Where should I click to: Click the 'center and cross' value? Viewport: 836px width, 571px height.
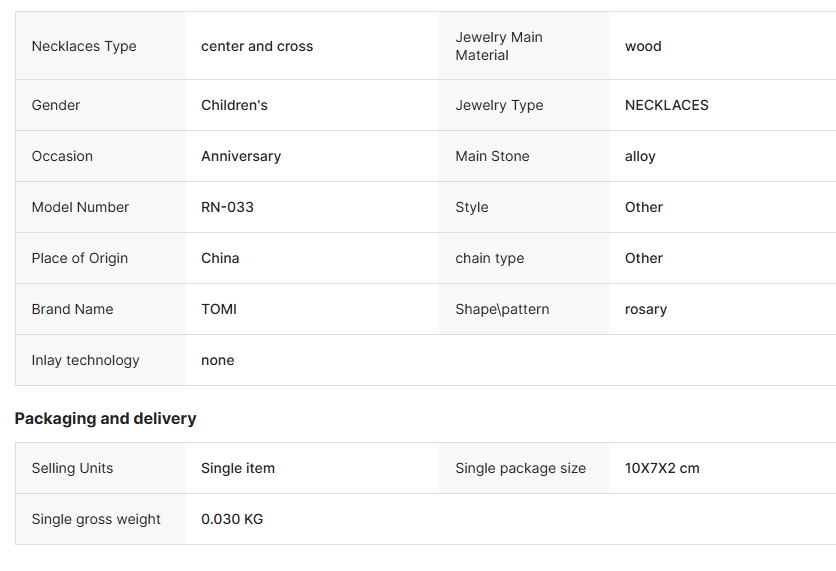click(257, 46)
